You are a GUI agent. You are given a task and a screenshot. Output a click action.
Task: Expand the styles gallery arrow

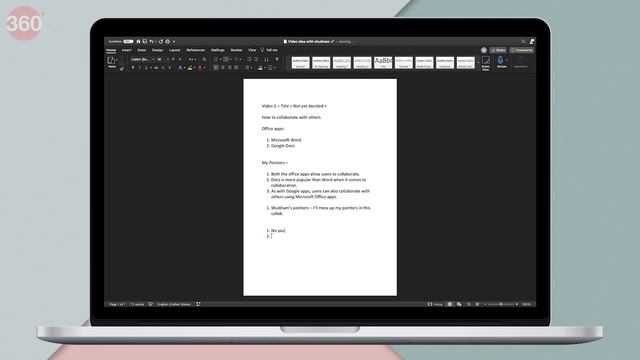(478, 63)
